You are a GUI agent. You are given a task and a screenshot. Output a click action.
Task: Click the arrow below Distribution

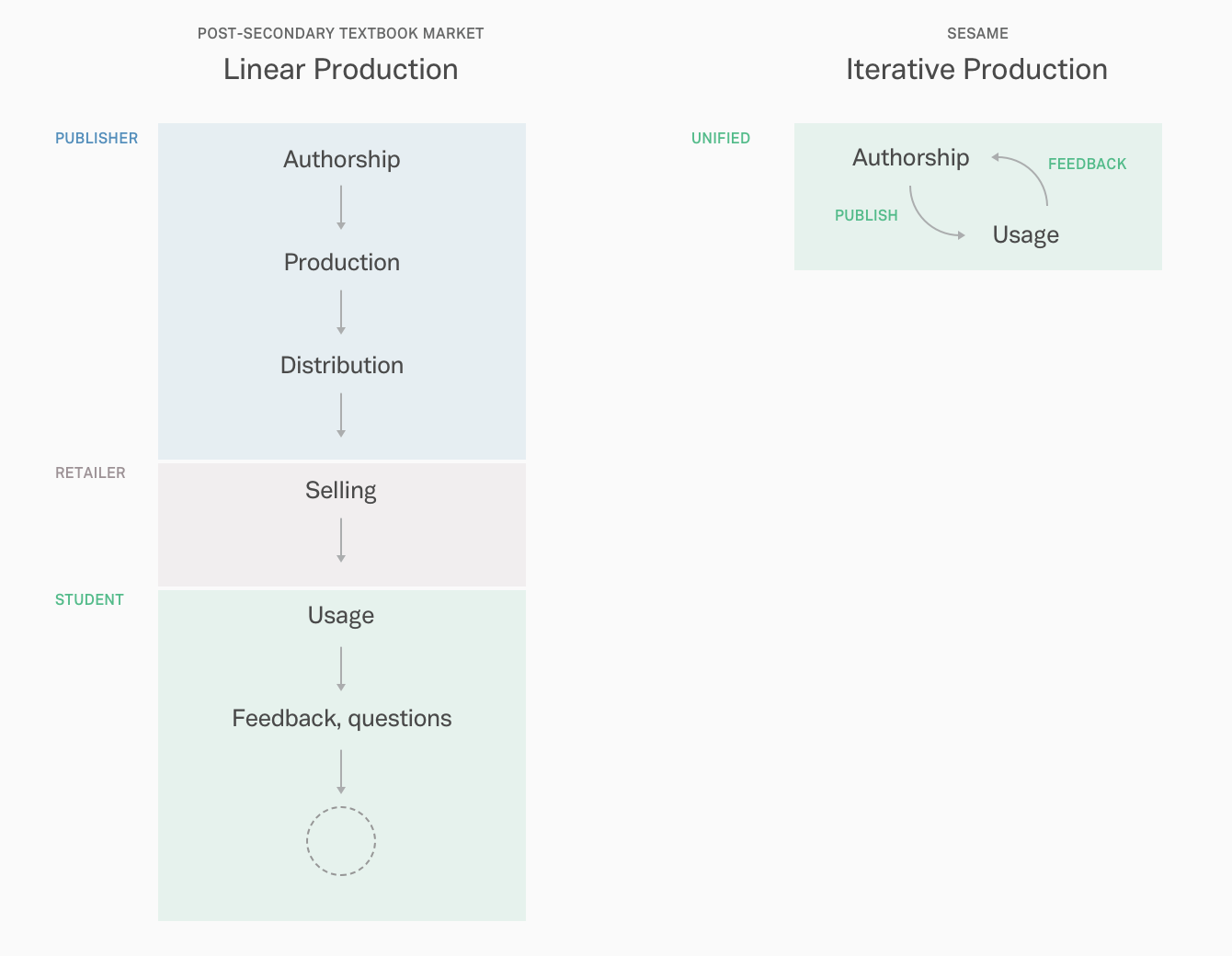tap(341, 415)
